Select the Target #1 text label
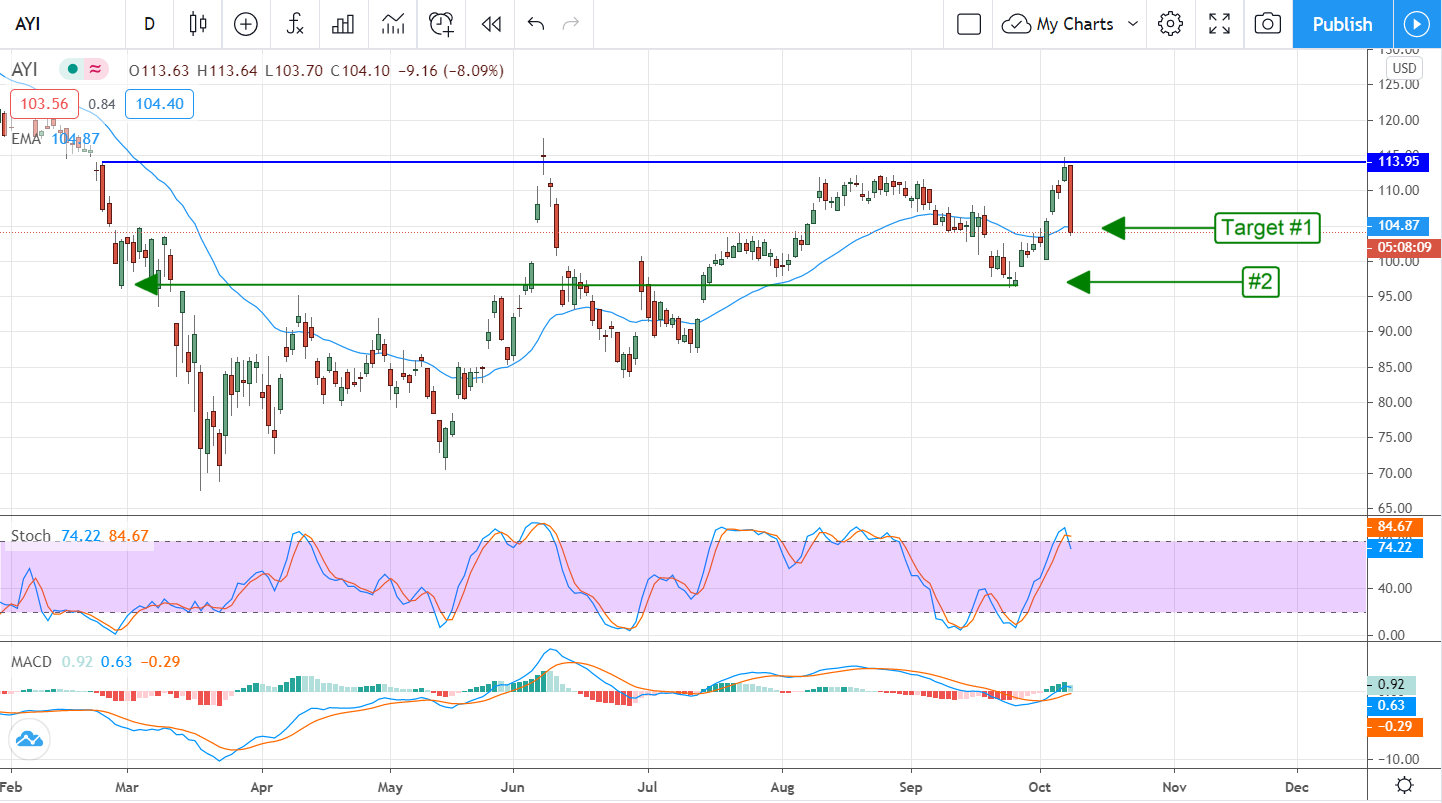This screenshot has width=1442, height=803. coord(1267,228)
